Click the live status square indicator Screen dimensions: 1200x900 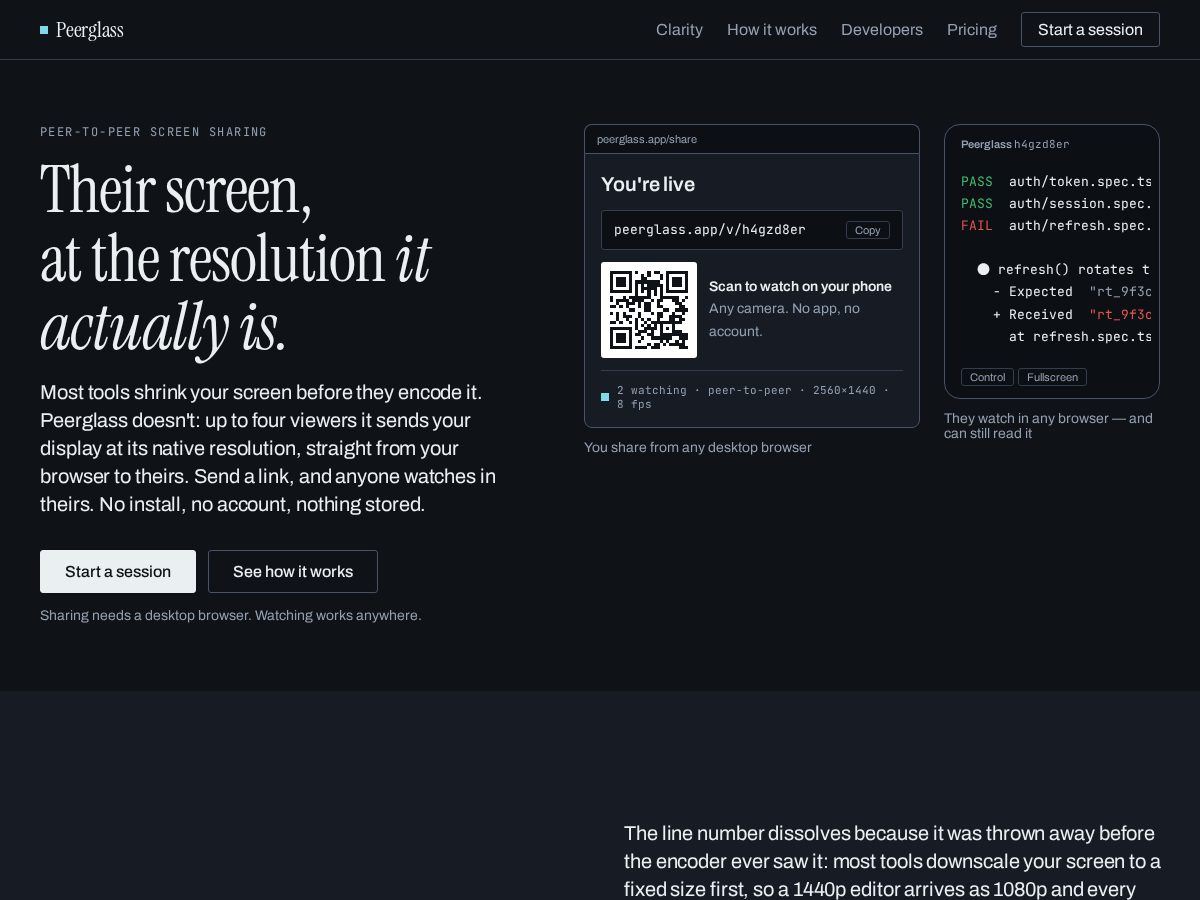pos(605,397)
